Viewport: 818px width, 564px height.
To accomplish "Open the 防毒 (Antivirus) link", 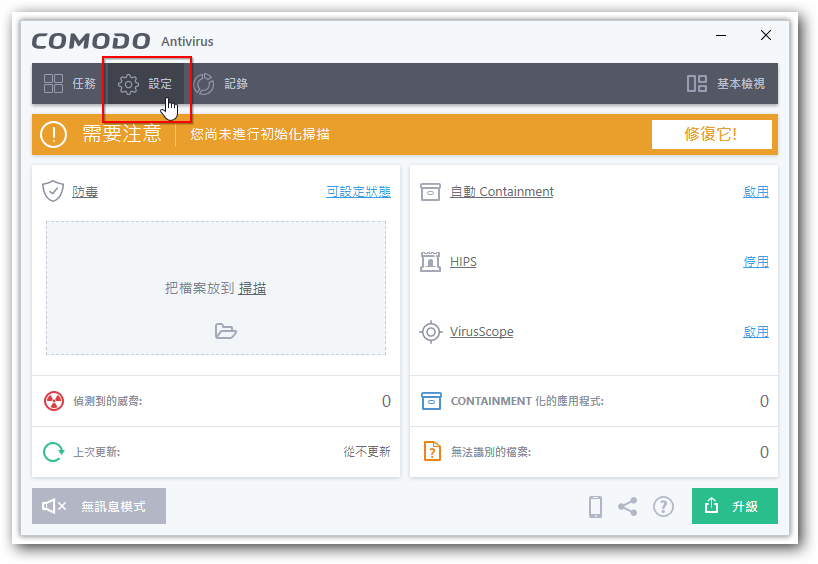I will (85, 192).
